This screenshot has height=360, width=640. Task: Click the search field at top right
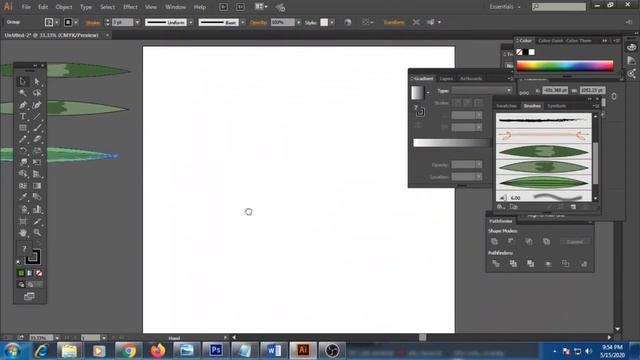click(559, 7)
